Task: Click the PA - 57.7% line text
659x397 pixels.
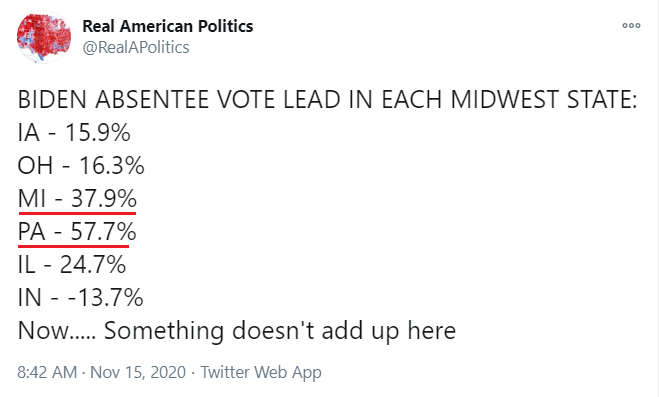Action: tap(77, 231)
